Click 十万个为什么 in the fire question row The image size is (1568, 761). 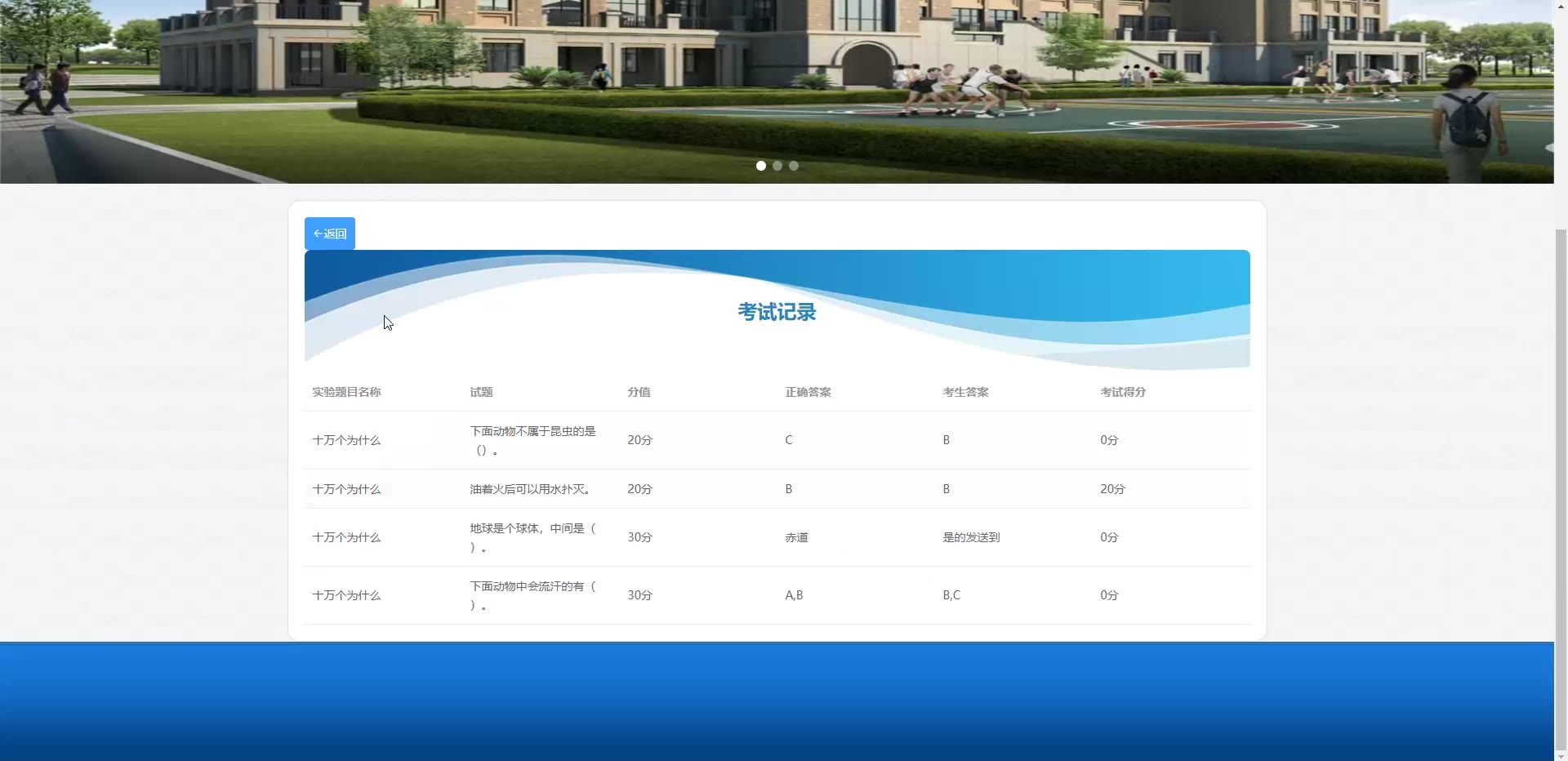[x=346, y=489]
